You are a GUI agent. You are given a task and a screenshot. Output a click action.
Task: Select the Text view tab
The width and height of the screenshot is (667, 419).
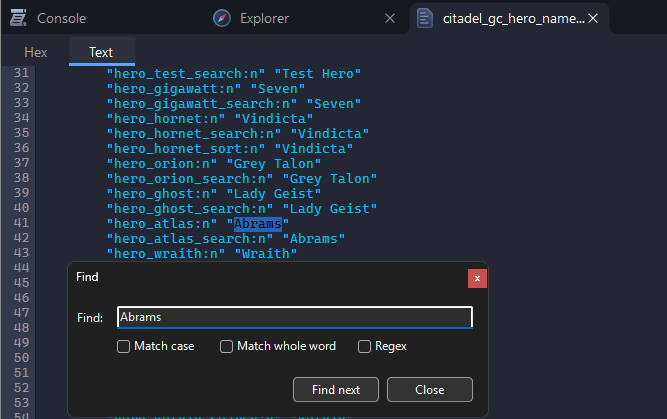tap(101, 52)
